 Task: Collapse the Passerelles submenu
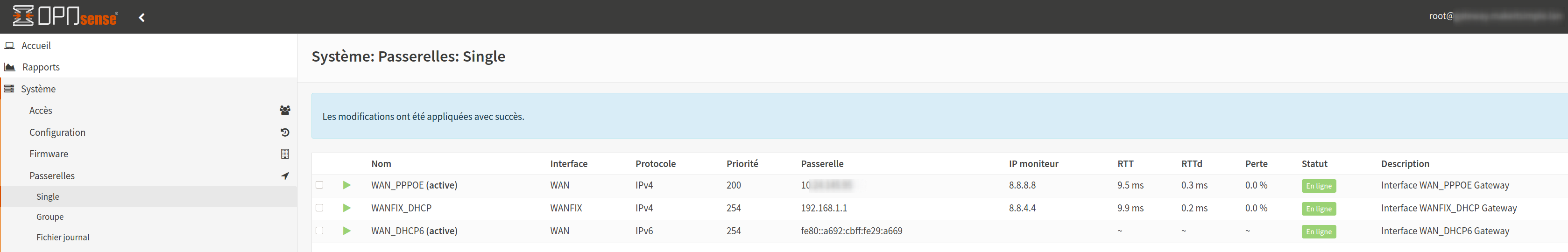tap(52, 176)
